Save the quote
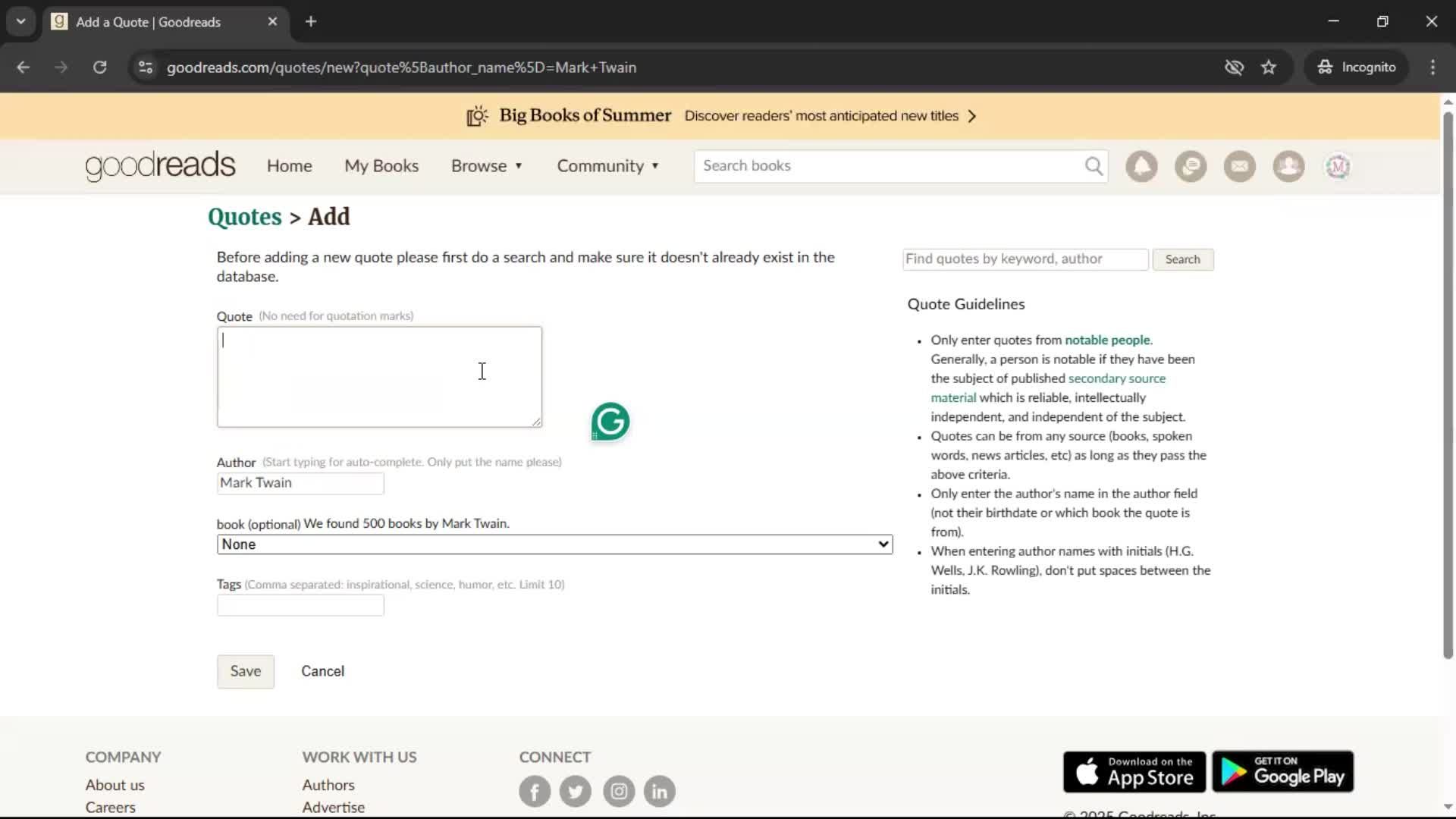Viewport: 1456px width, 819px height. [246, 672]
